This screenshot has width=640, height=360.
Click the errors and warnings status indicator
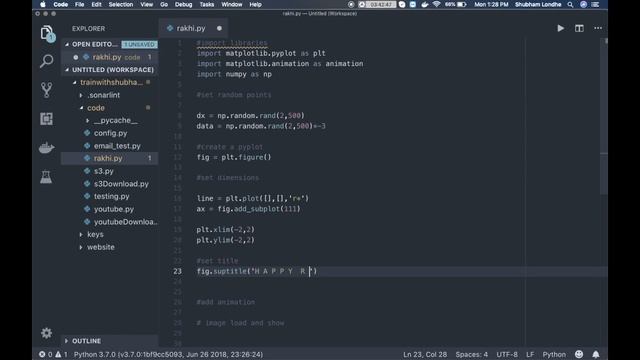tap(53, 354)
